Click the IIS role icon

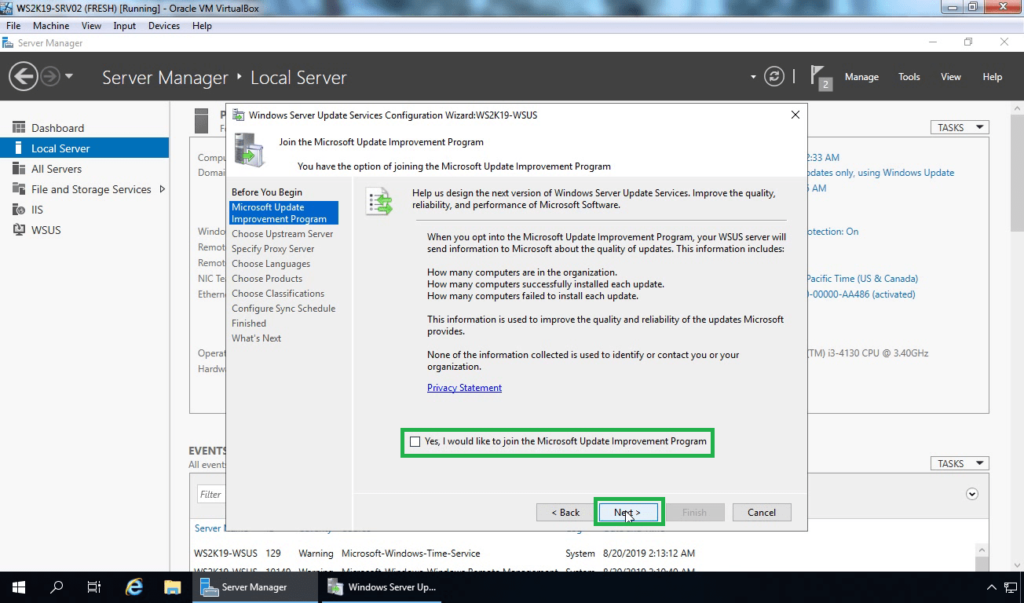pyautogui.click(x=19, y=209)
